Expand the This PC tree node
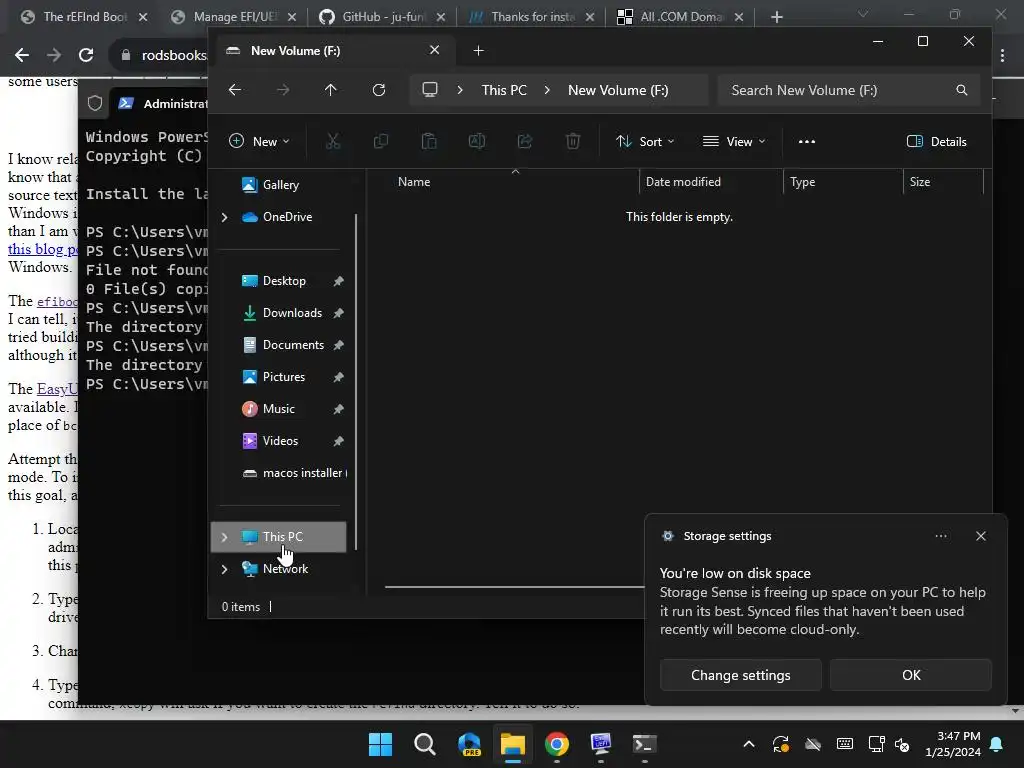The height and width of the screenshot is (768, 1024). (x=225, y=537)
